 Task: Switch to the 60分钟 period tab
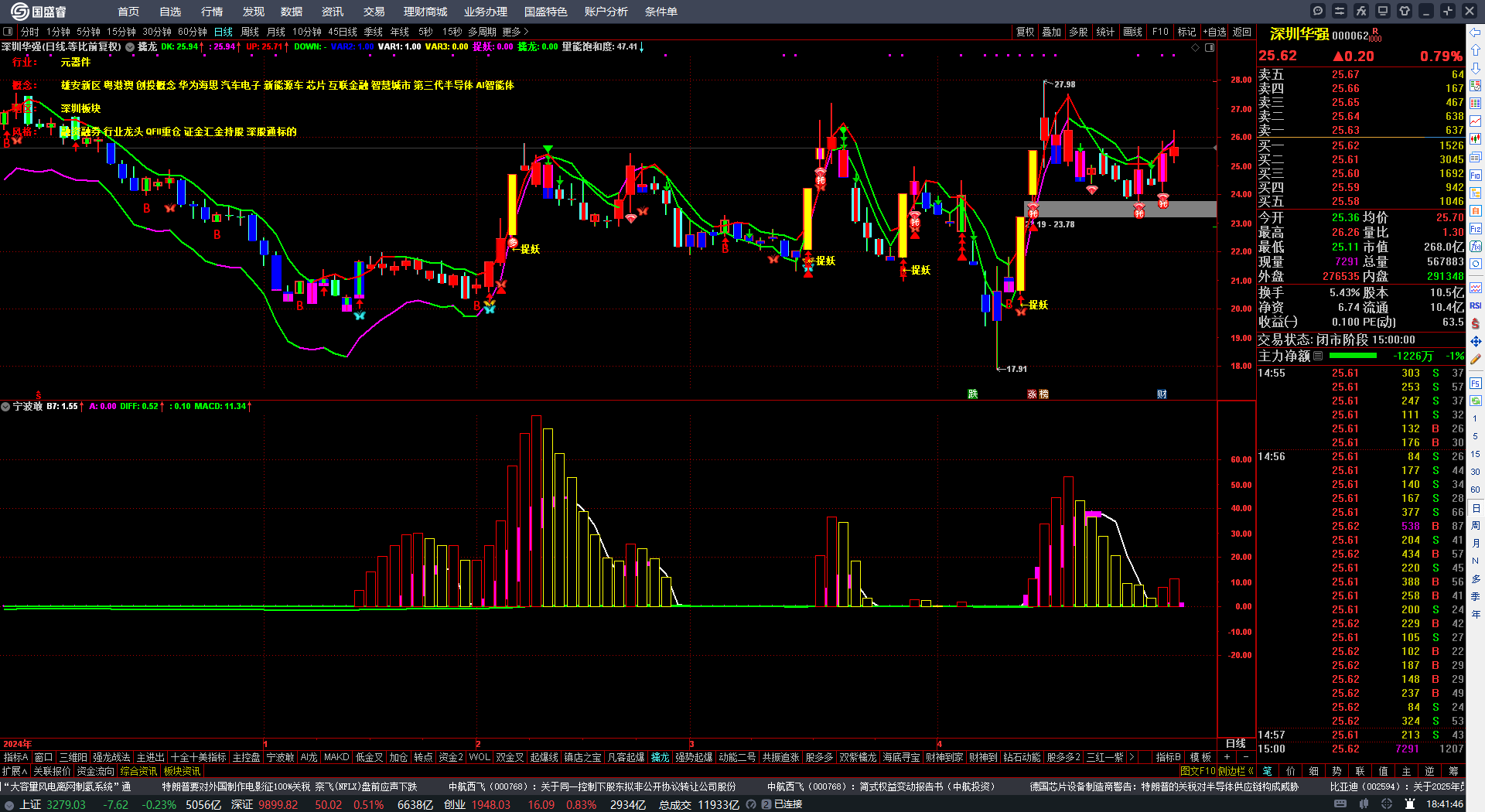[193, 32]
